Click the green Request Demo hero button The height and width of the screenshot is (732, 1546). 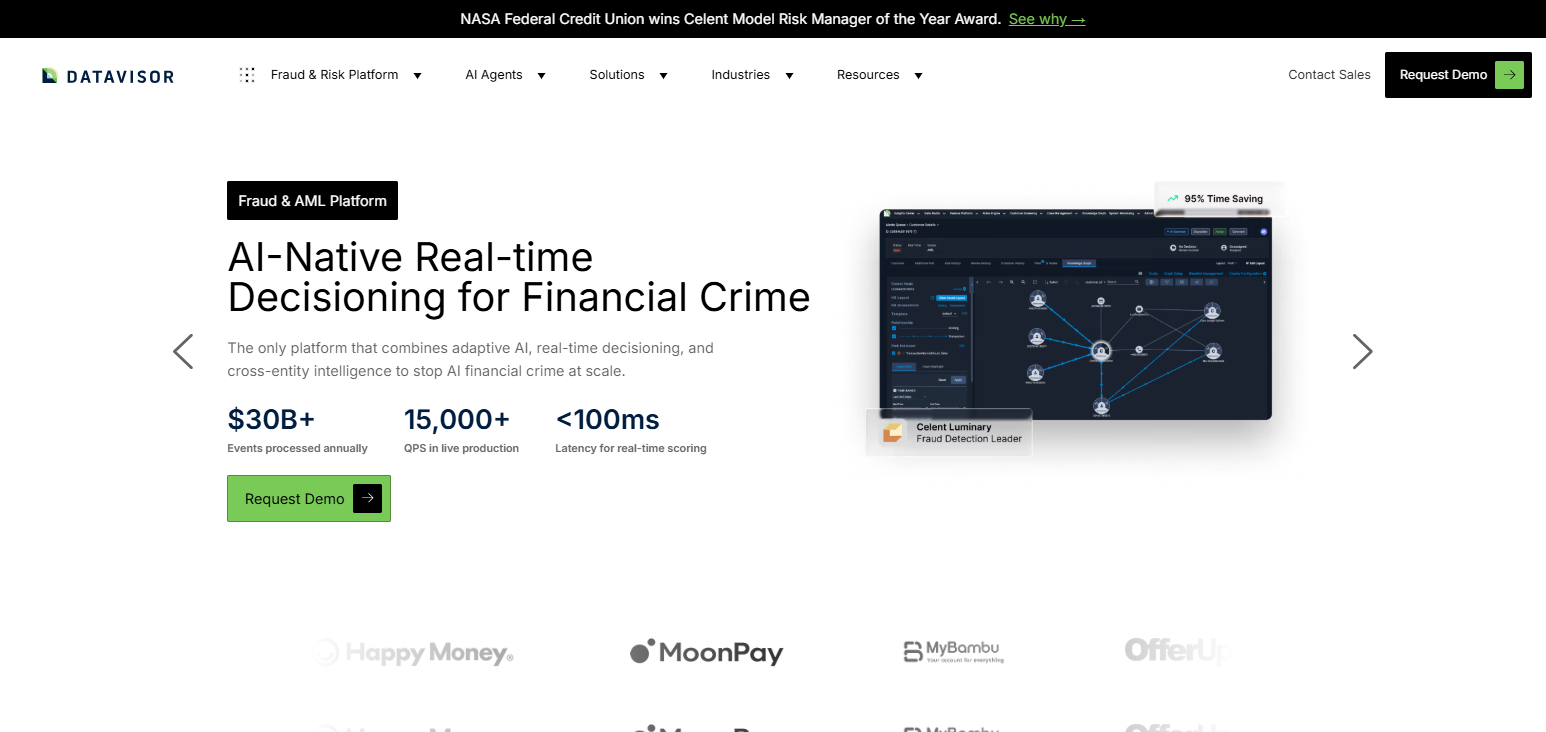coord(309,498)
